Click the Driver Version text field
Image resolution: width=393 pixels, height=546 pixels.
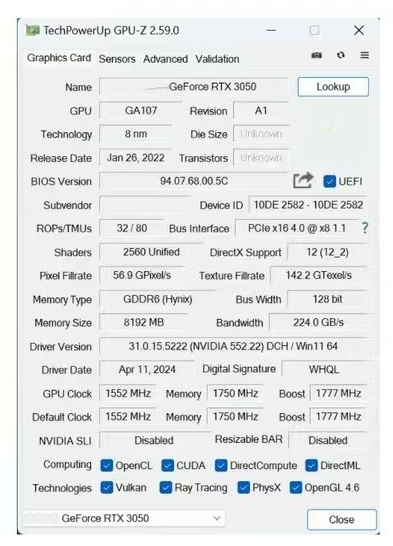233,346
